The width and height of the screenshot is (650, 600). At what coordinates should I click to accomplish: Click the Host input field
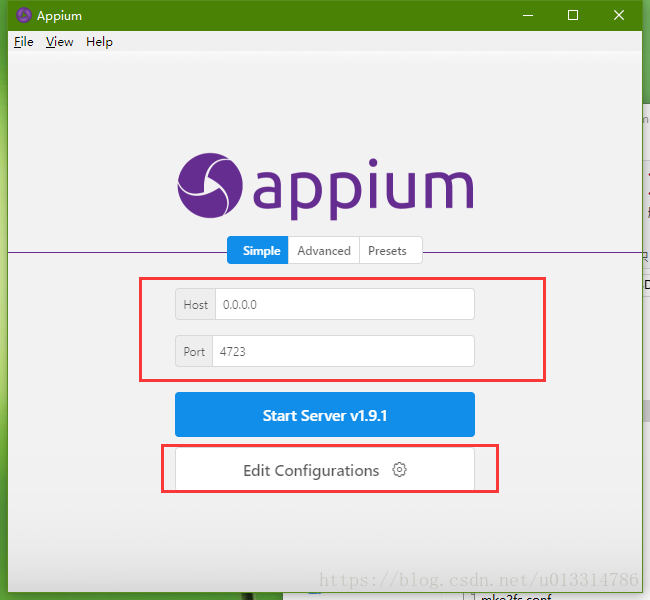(x=345, y=304)
